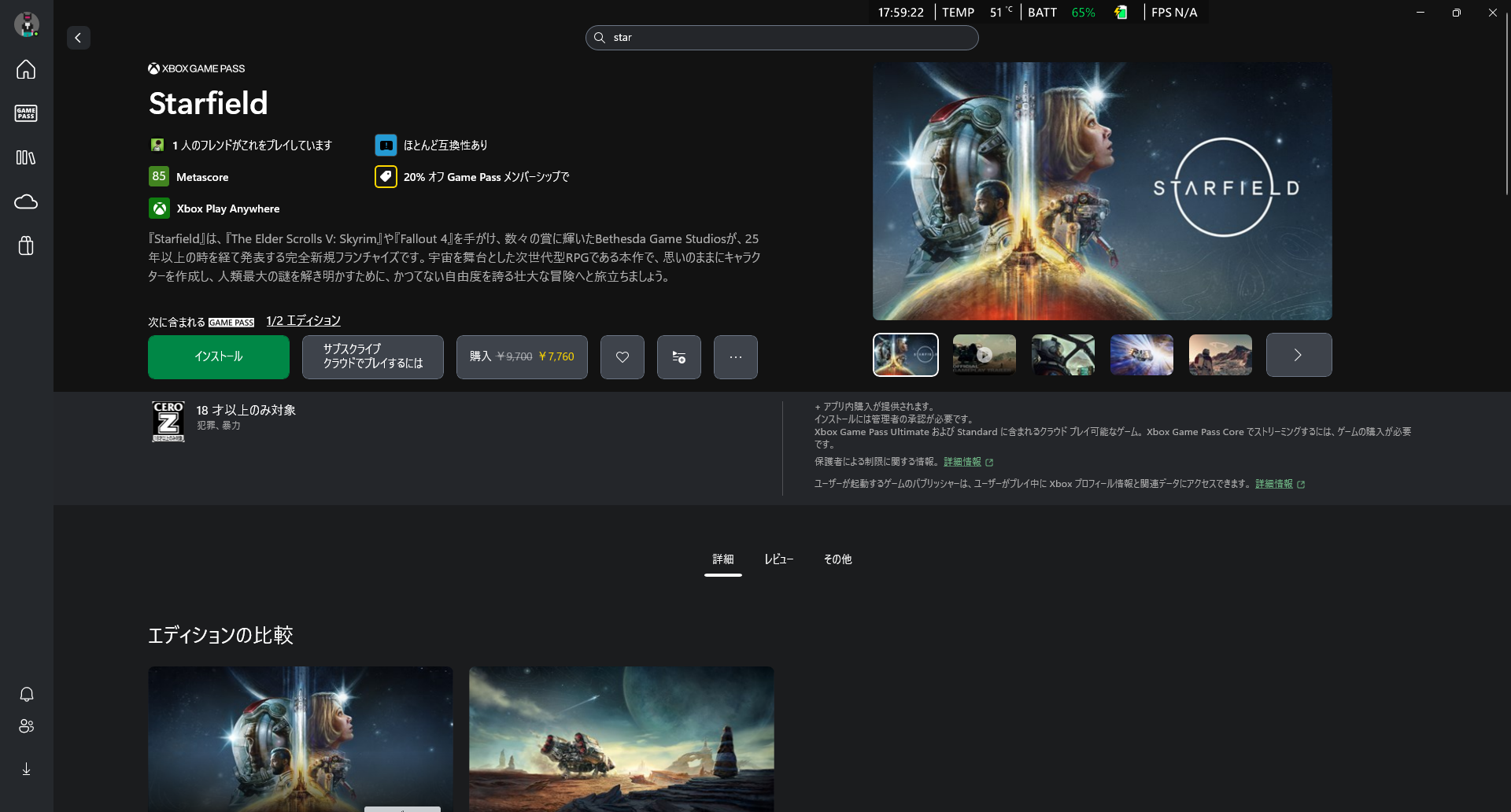Viewport: 1511px width, 812px height.
Task: Open the Game Pass section icon
Action: tap(26, 113)
